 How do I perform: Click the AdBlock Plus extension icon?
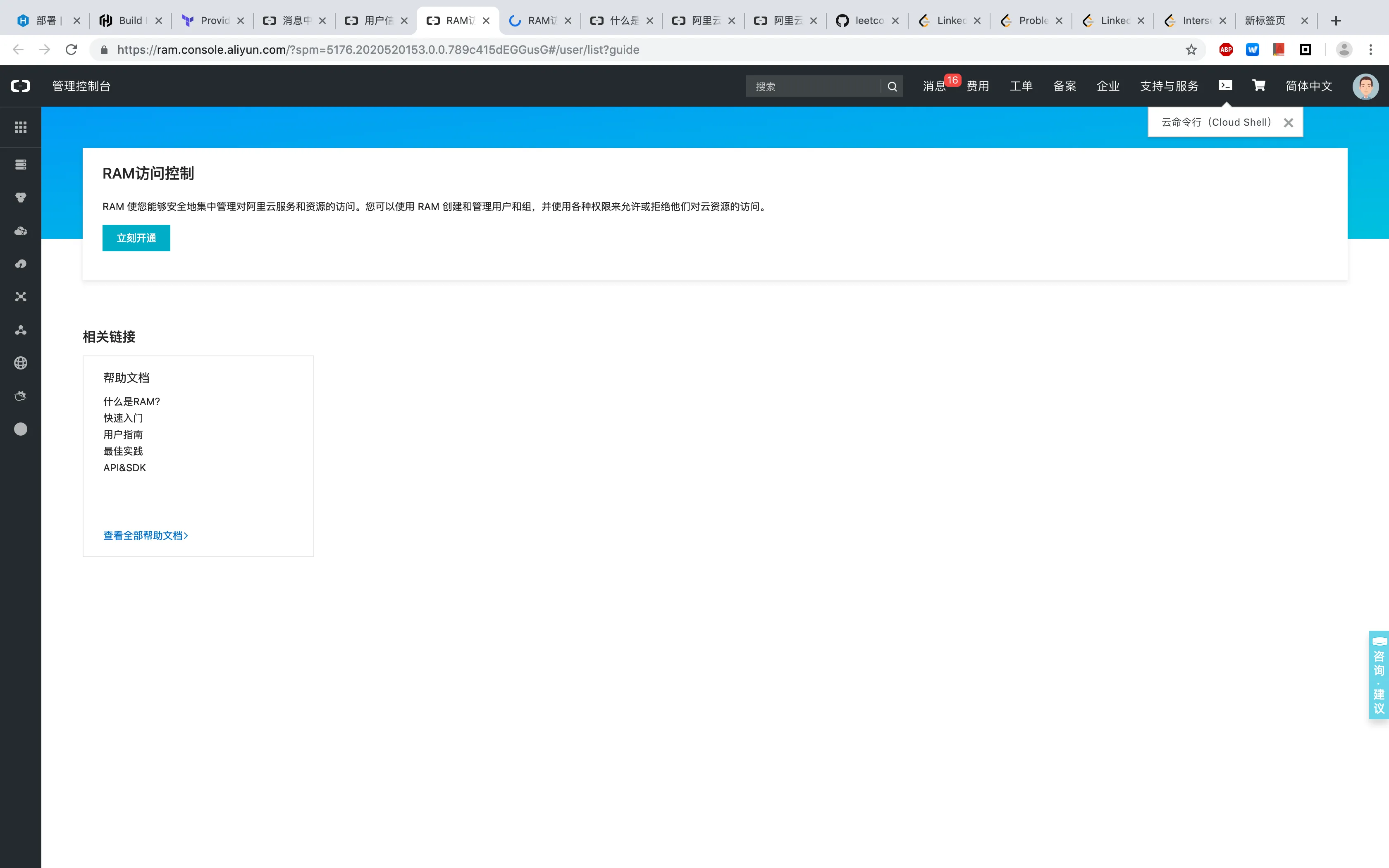point(1226,50)
